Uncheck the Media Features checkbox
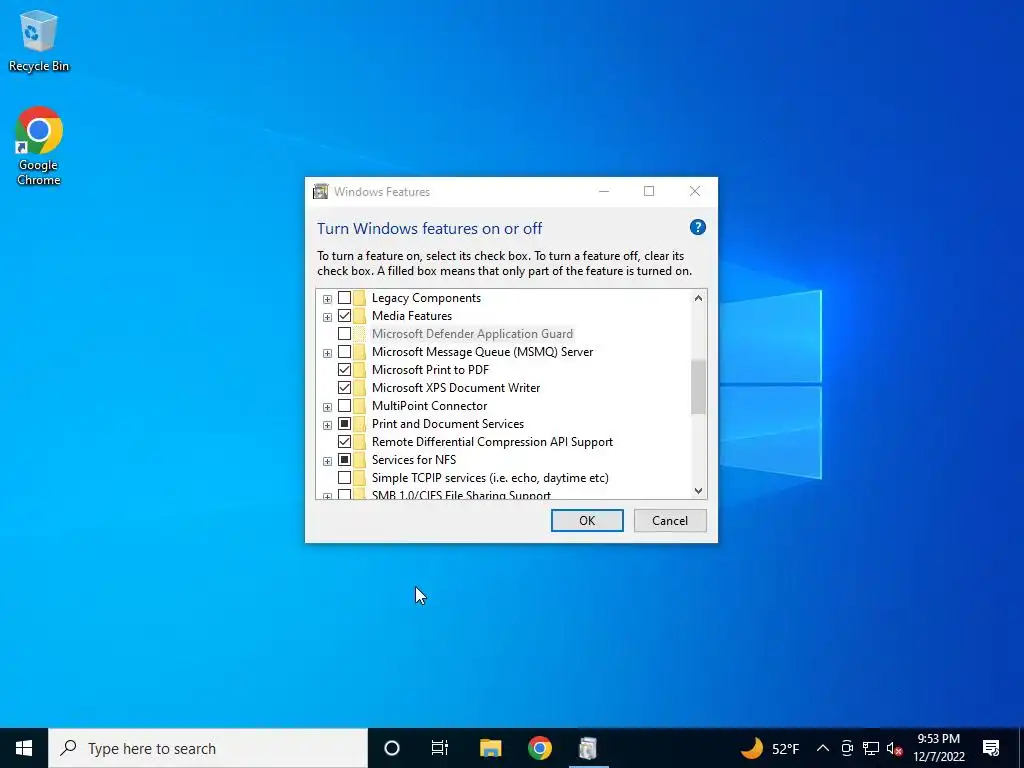Viewport: 1024px width, 768px height. point(344,316)
